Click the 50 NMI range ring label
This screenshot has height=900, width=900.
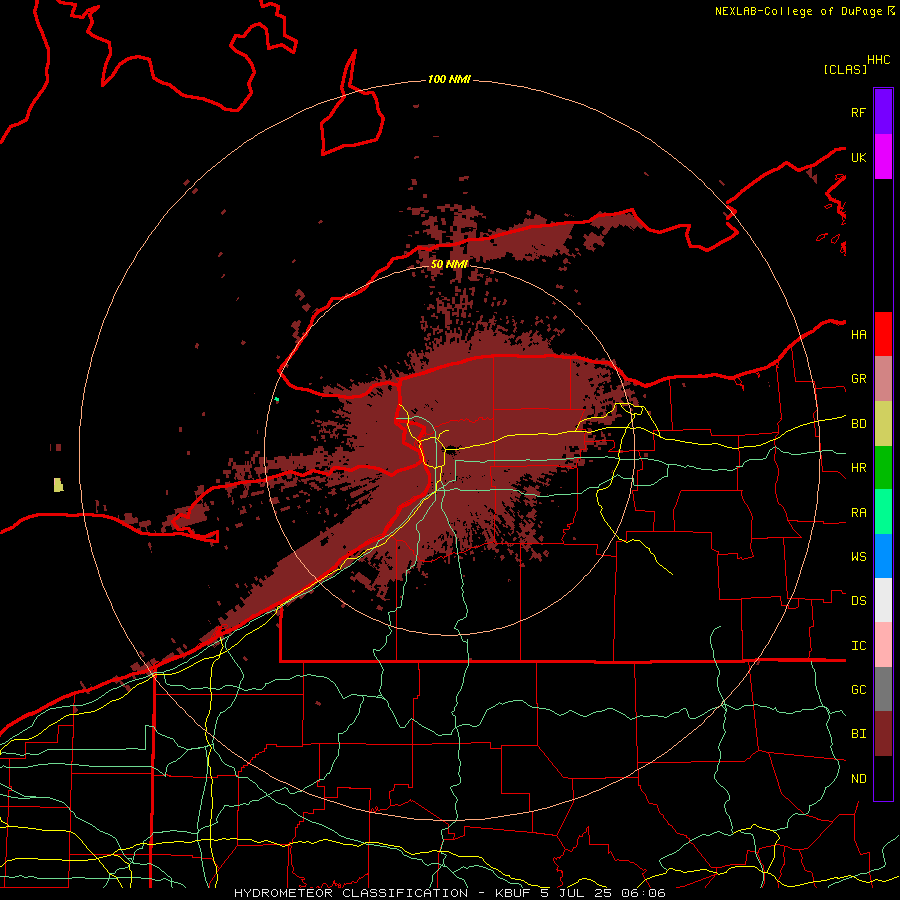(x=449, y=264)
